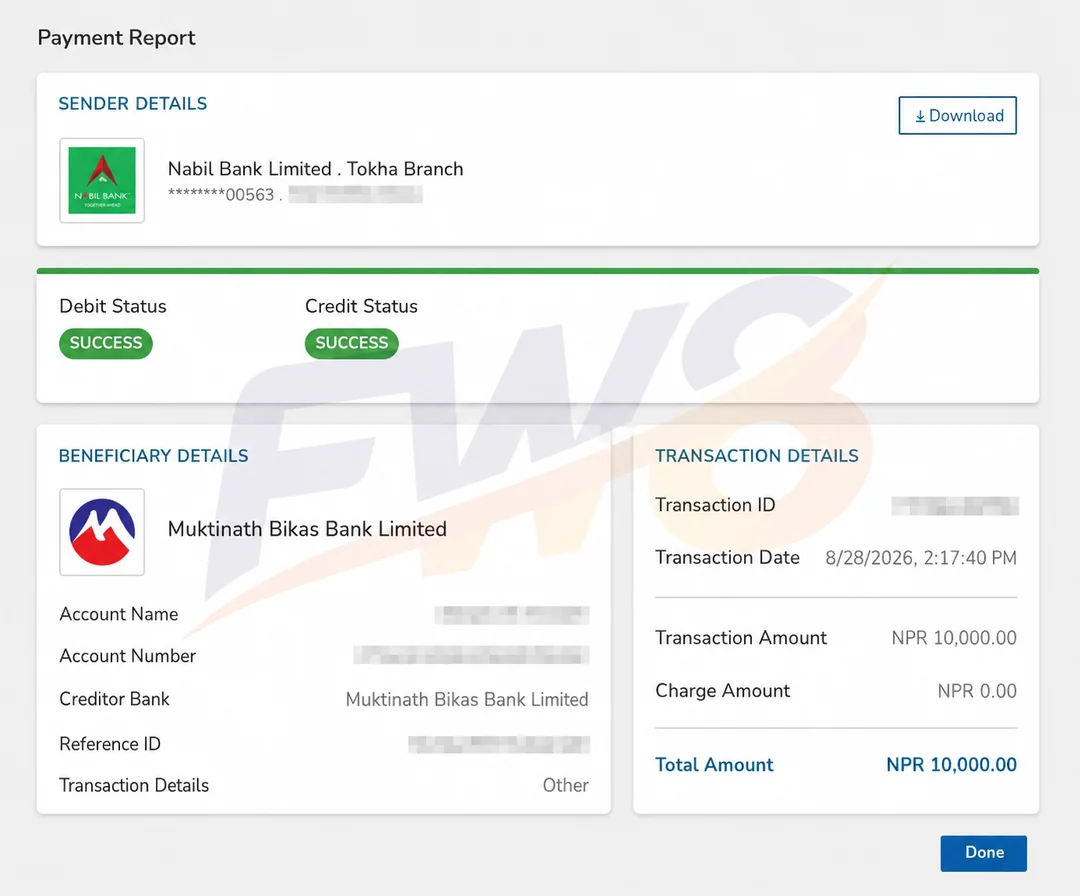Click the 'Account Name' label

click(119, 614)
